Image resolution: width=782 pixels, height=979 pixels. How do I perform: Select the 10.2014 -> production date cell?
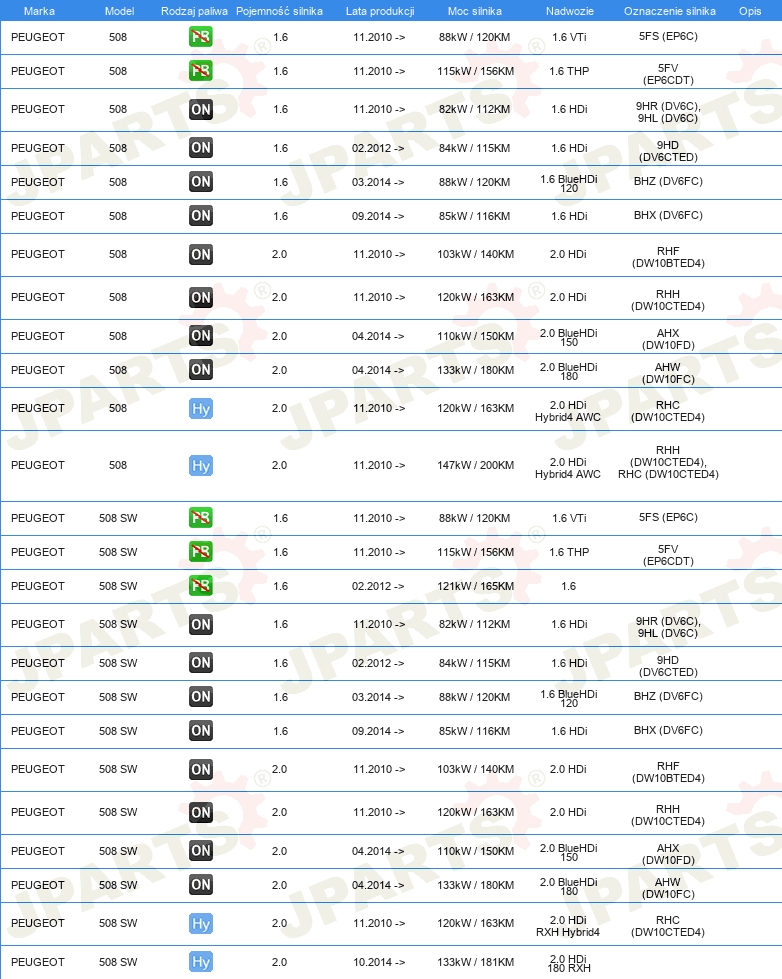coord(379,962)
